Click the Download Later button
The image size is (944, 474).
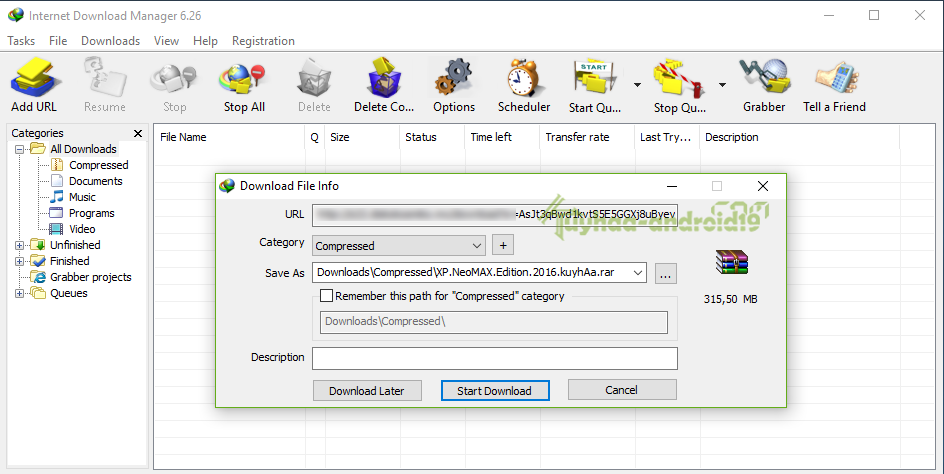pyautogui.click(x=367, y=390)
